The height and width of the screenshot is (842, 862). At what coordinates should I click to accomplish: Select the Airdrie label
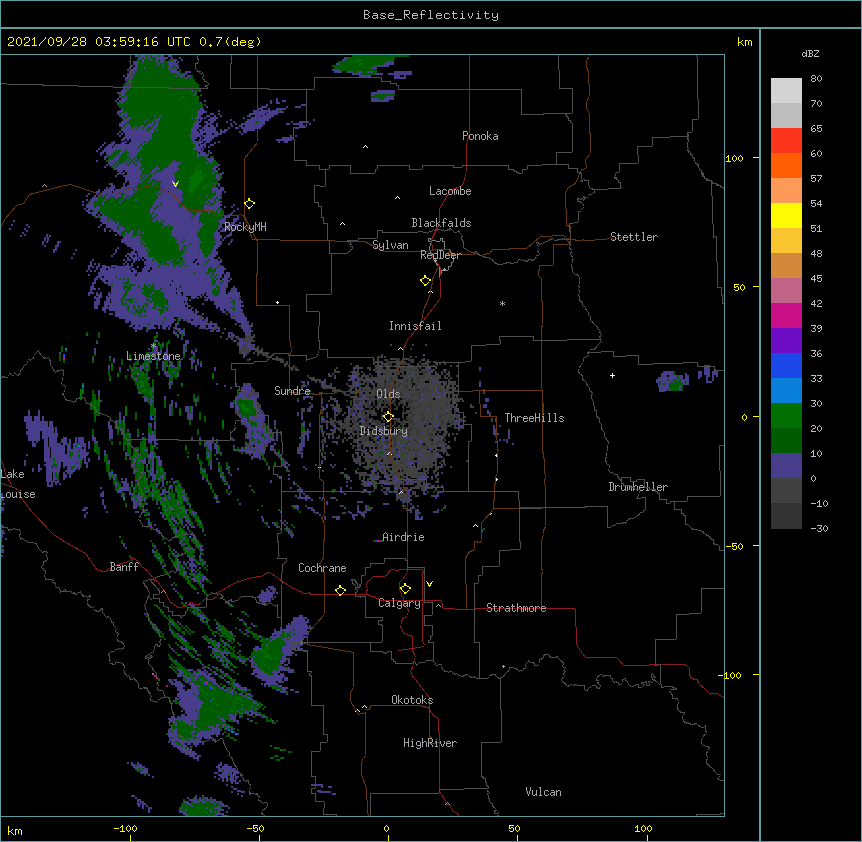point(403,537)
